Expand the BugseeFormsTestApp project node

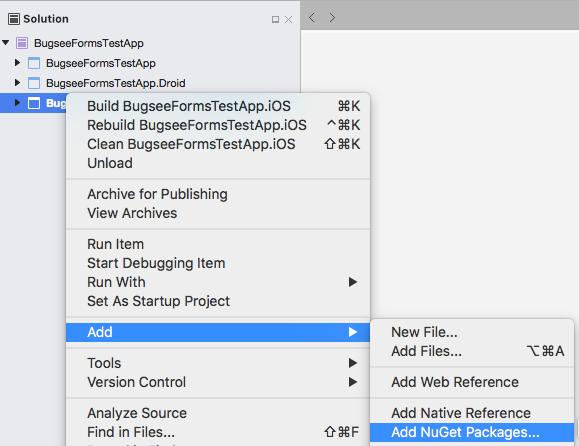(17, 62)
